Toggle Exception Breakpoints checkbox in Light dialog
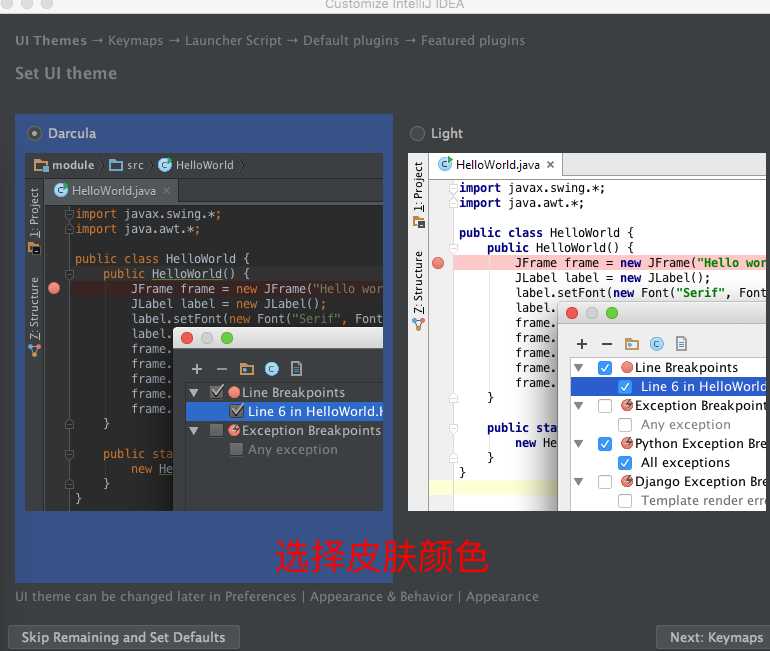The width and height of the screenshot is (770, 651). click(x=605, y=406)
